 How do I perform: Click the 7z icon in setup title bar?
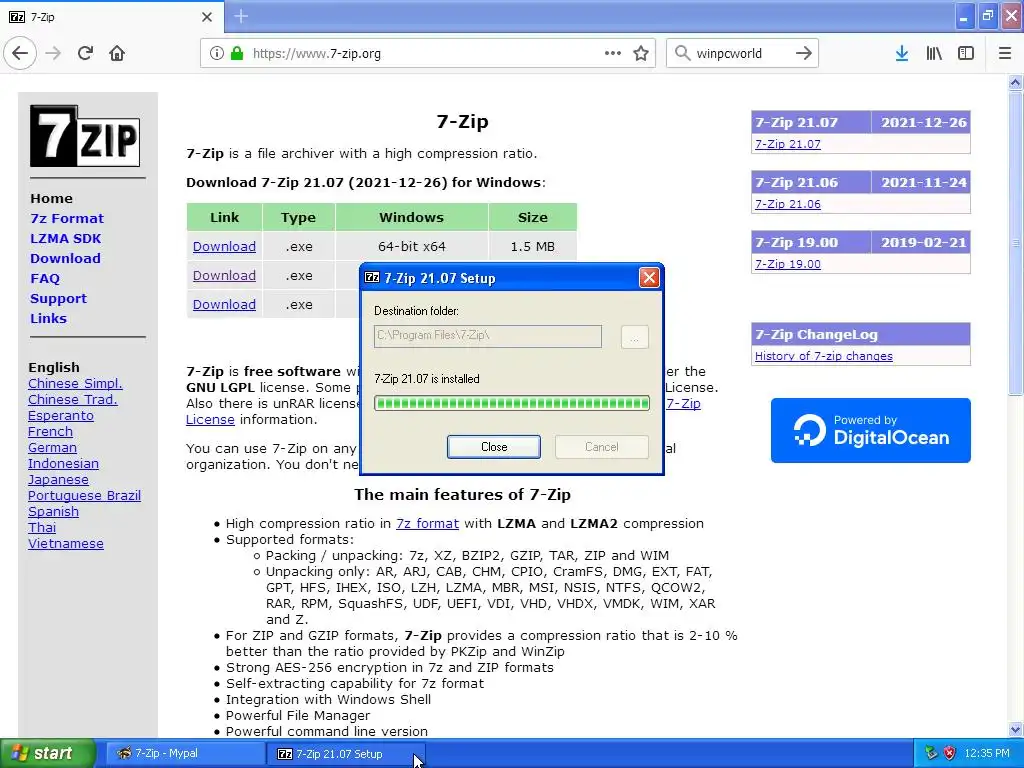coord(372,278)
